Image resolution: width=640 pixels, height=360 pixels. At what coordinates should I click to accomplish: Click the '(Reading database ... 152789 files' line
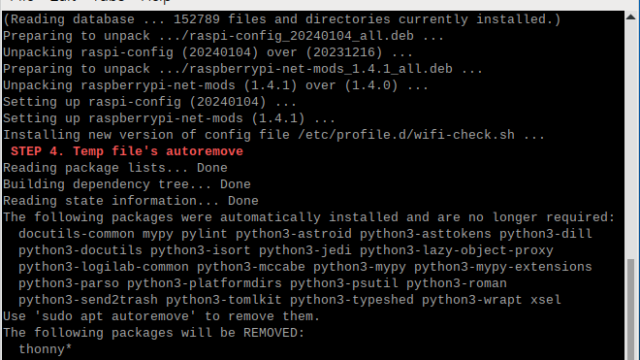click(282, 20)
